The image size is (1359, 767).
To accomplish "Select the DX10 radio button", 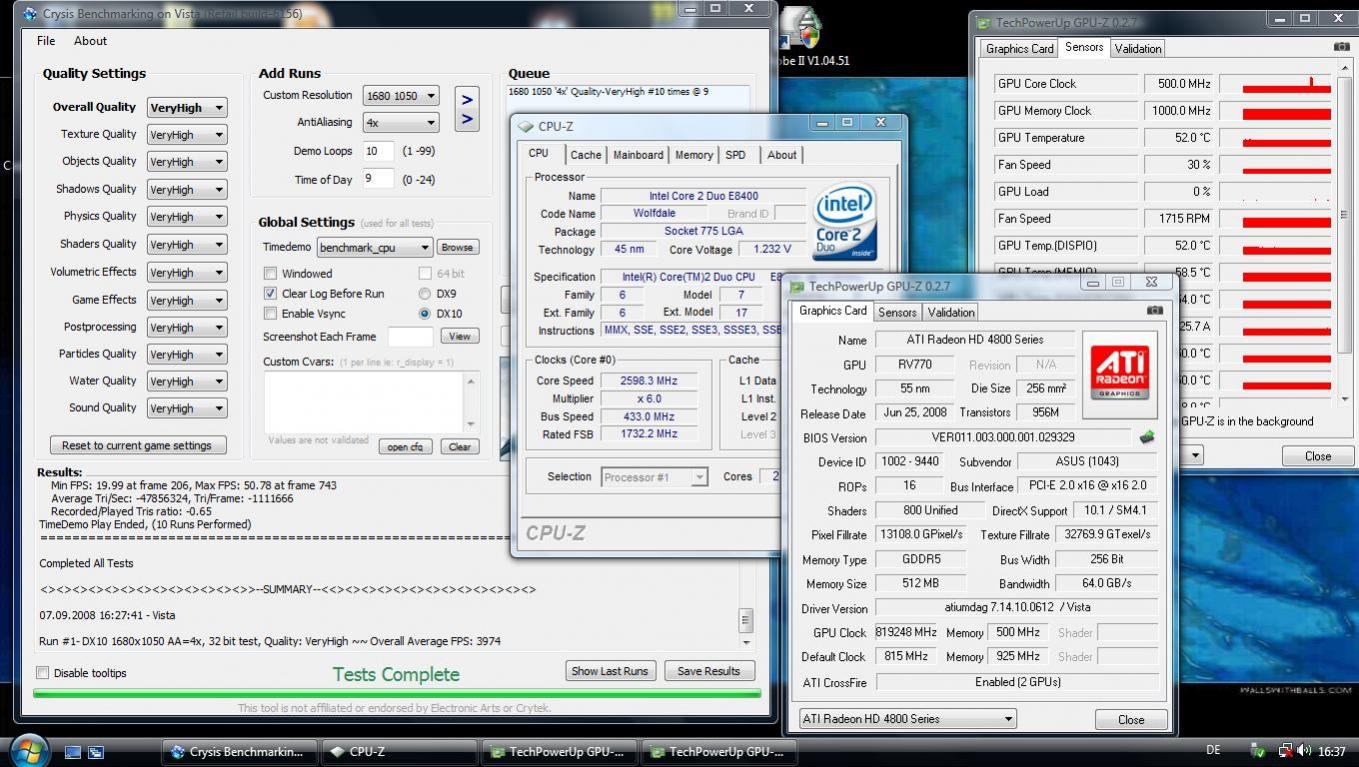I will [425, 313].
